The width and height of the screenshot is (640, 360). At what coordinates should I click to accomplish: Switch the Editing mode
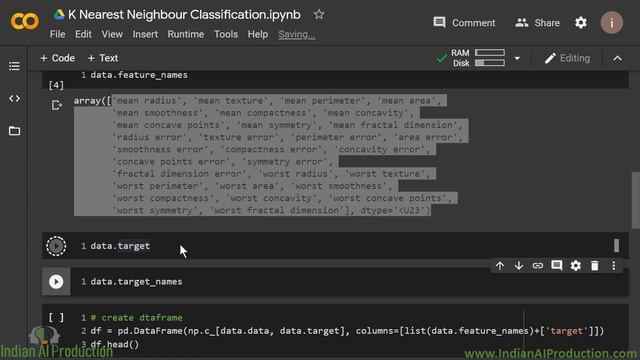click(x=567, y=58)
